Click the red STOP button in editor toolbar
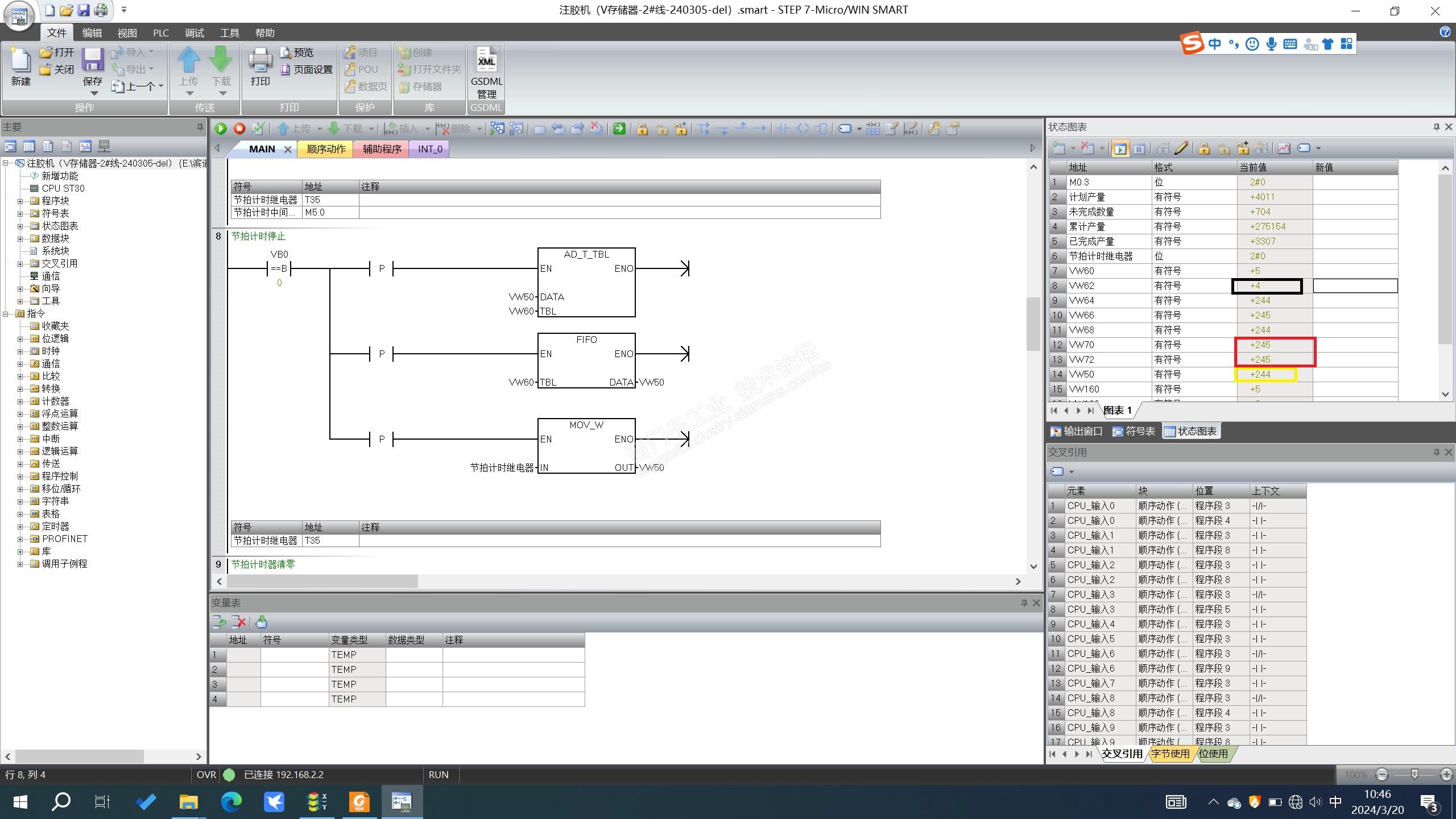The width and height of the screenshot is (1456, 819). [x=239, y=129]
